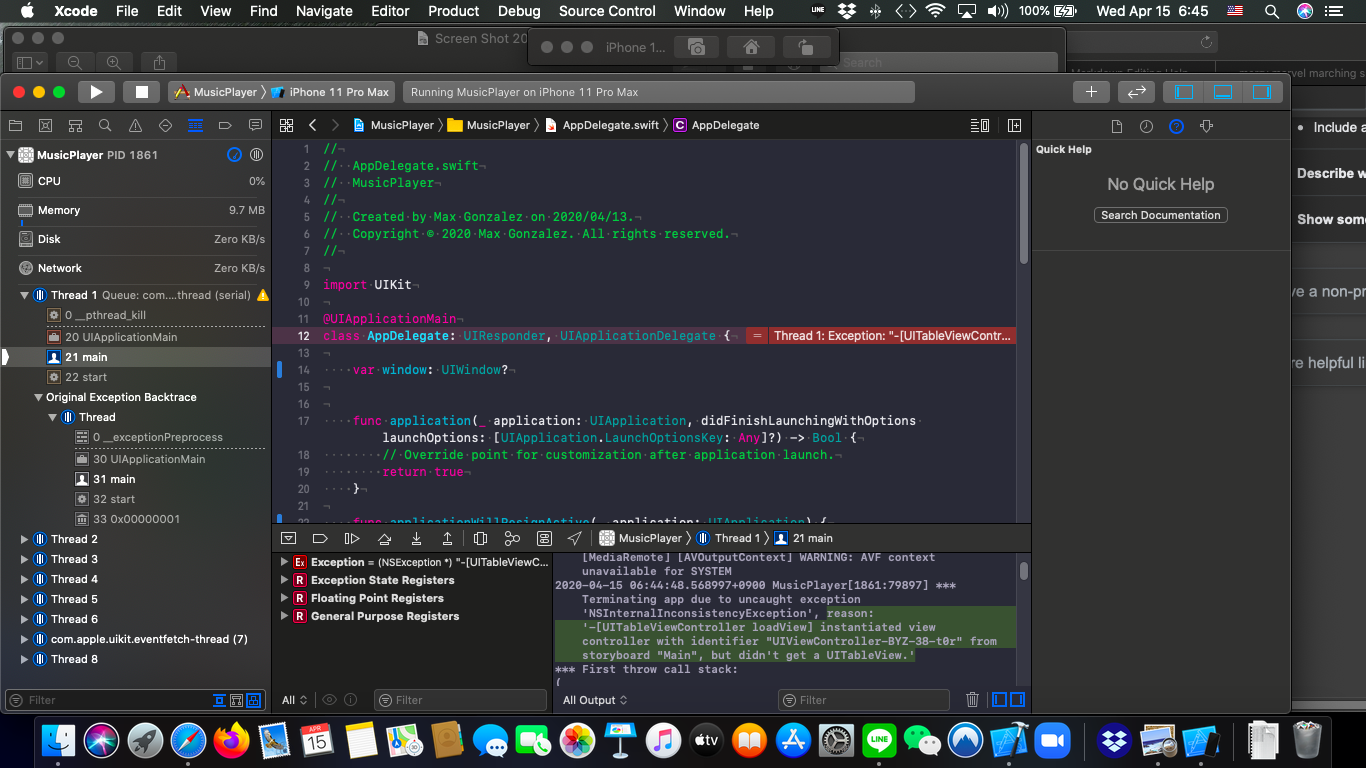This screenshot has height=768, width=1366.
Task: Expand Thread 2 in the debug navigator
Action: click(x=25, y=539)
